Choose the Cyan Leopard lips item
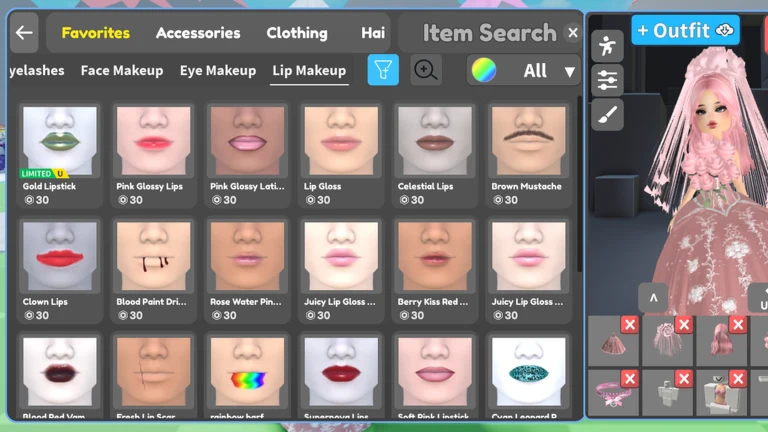Screen dimensions: 768x432 pos(528,376)
